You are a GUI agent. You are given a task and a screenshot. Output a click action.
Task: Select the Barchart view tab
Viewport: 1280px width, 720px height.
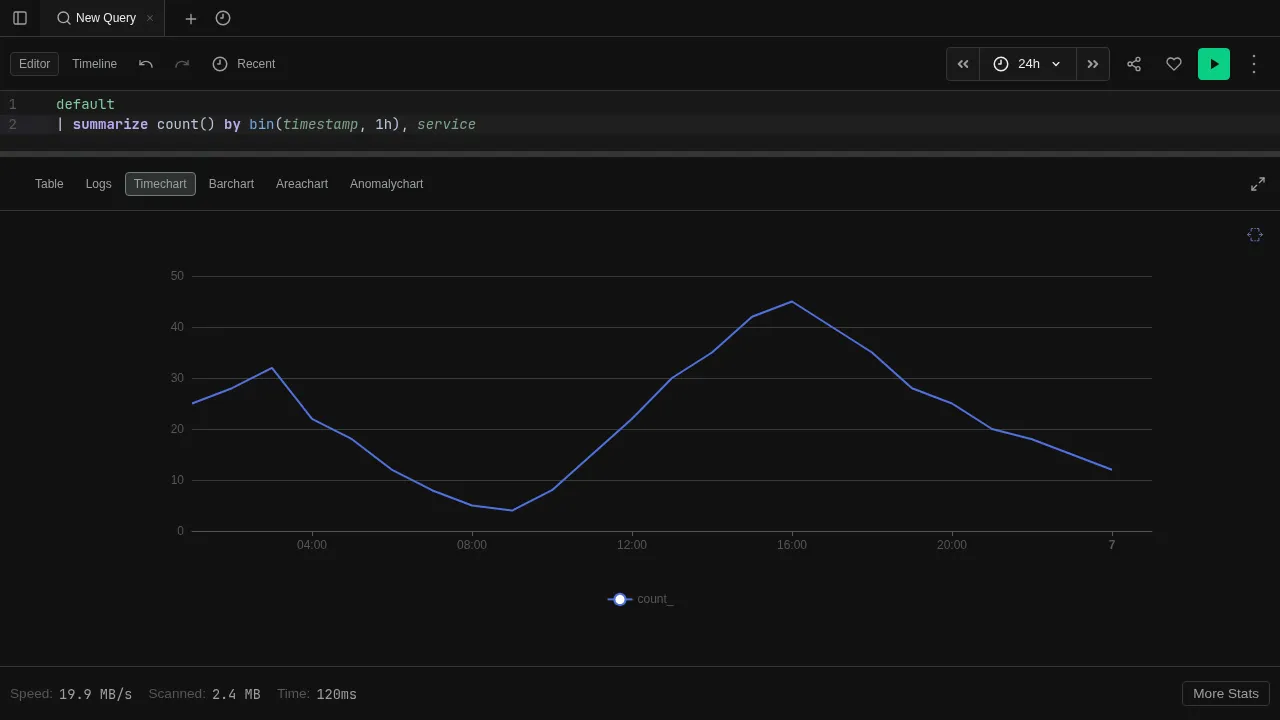pyautogui.click(x=231, y=184)
